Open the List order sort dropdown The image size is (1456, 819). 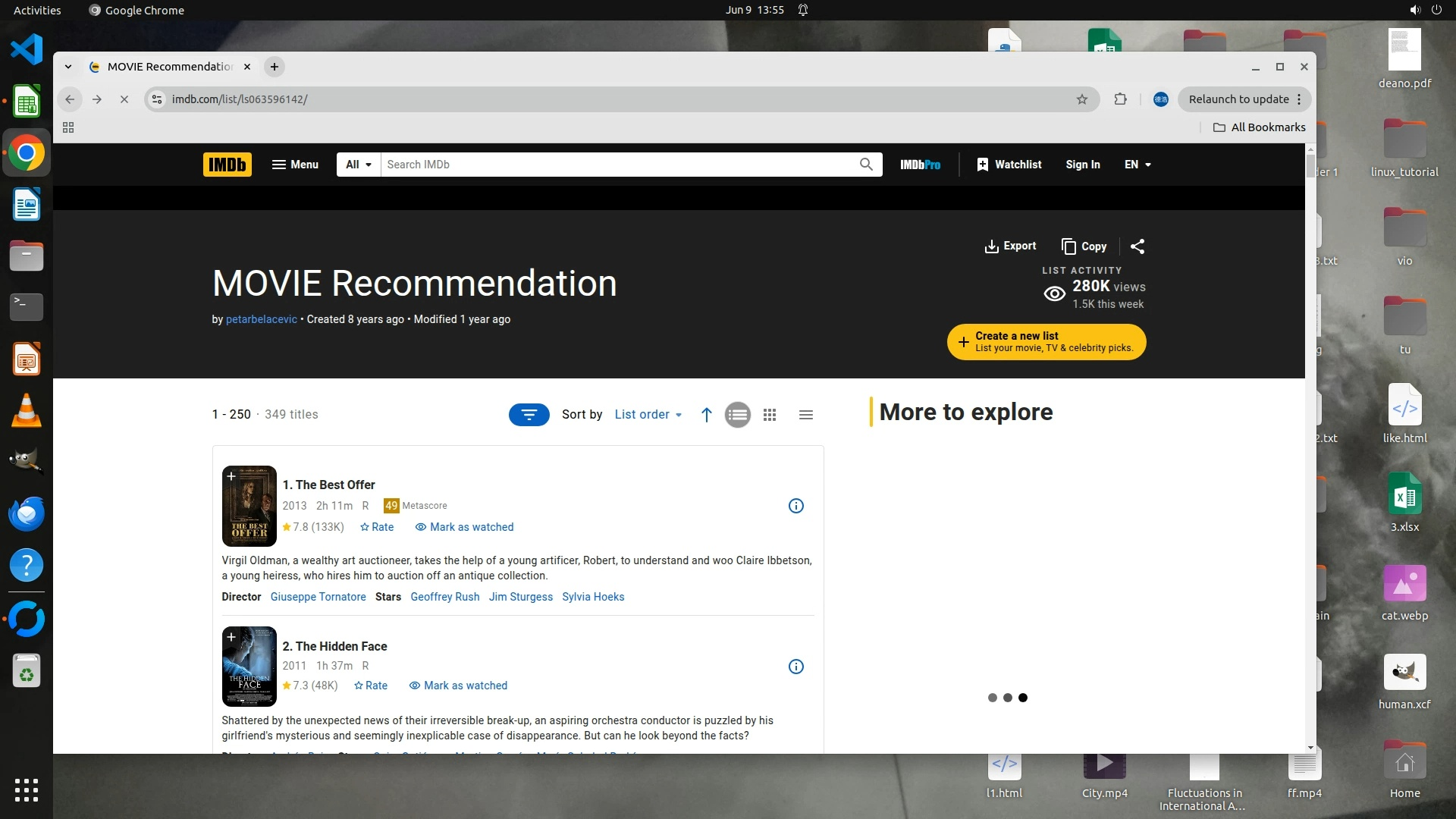[x=648, y=415]
